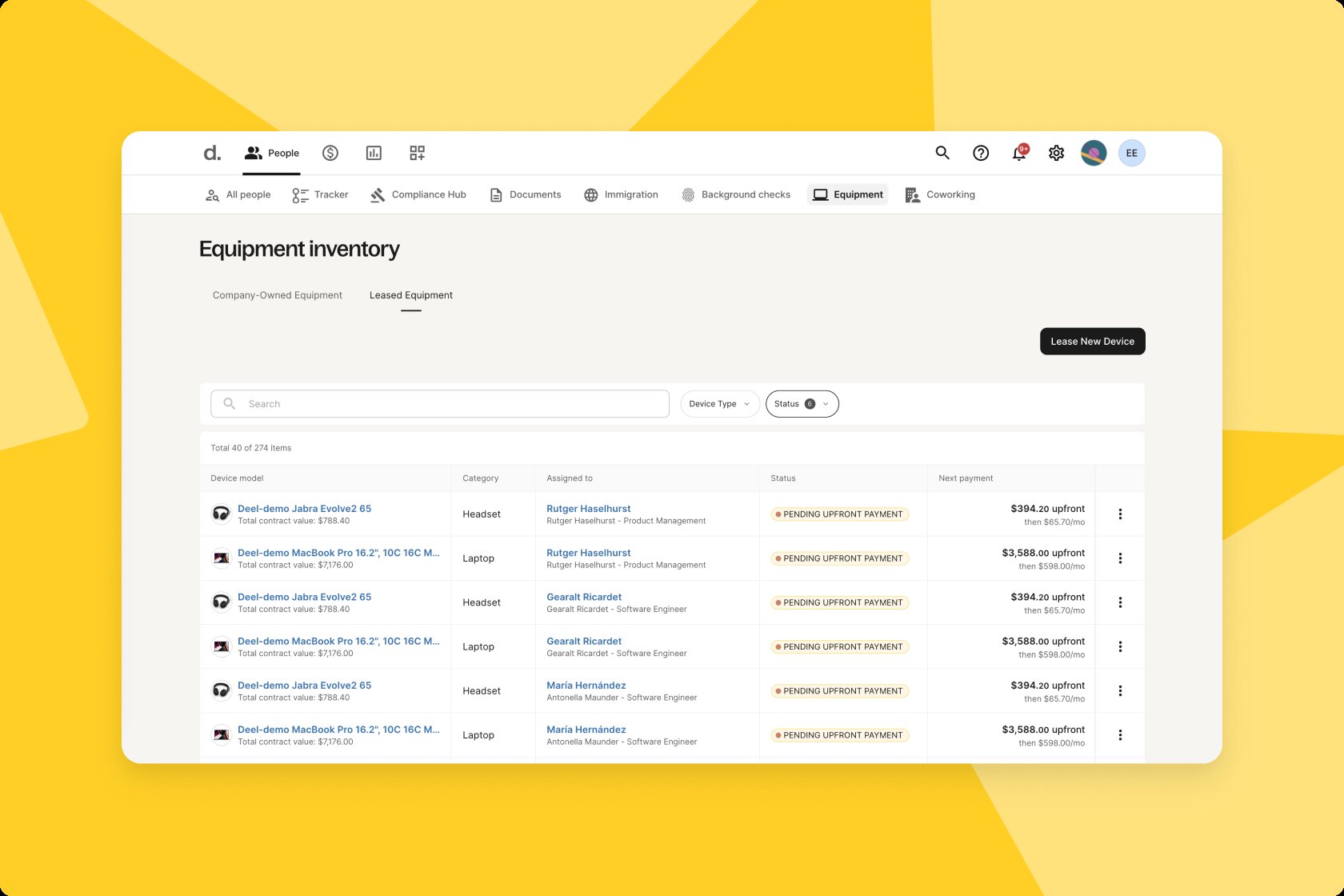The height and width of the screenshot is (896, 1344).
Task: Expand the Device Type filter dropdown
Action: 719,404
